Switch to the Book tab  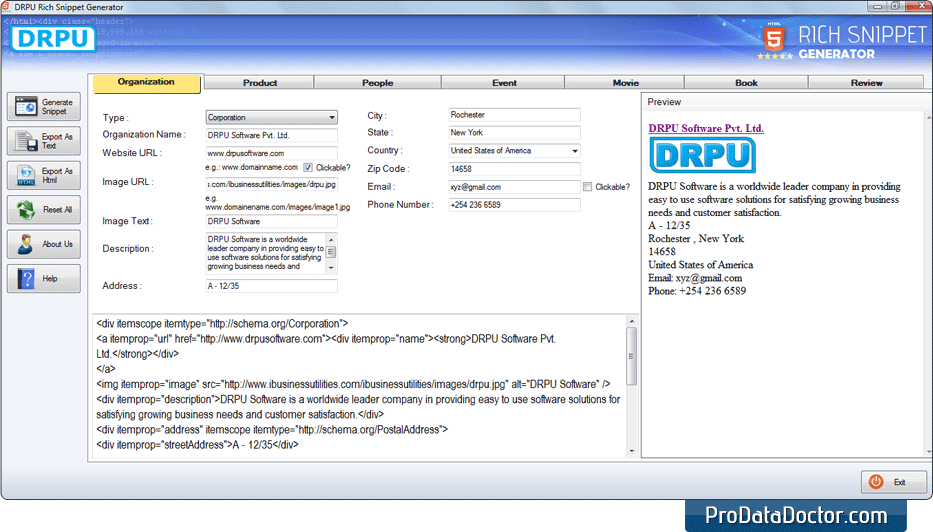(746, 83)
